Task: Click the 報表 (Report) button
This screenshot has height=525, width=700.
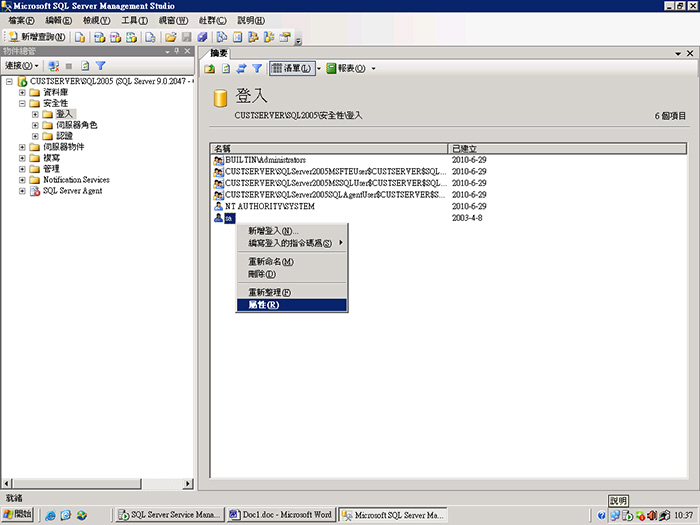Action: coord(346,68)
